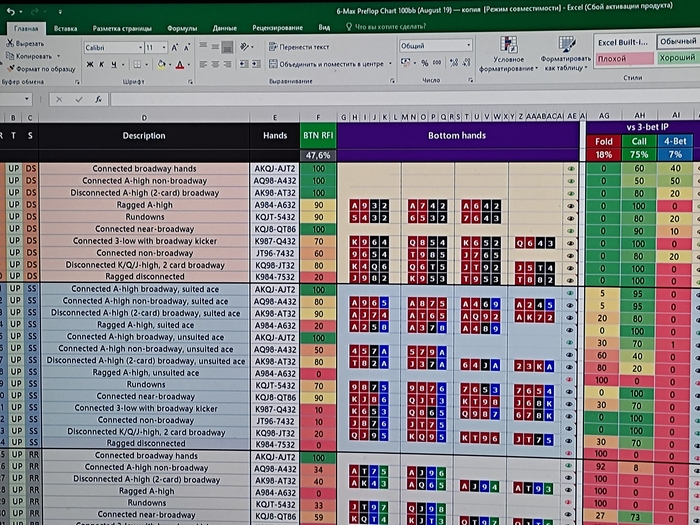Switch to the Вид tab
This screenshot has height=525, width=700.
(x=324, y=27)
